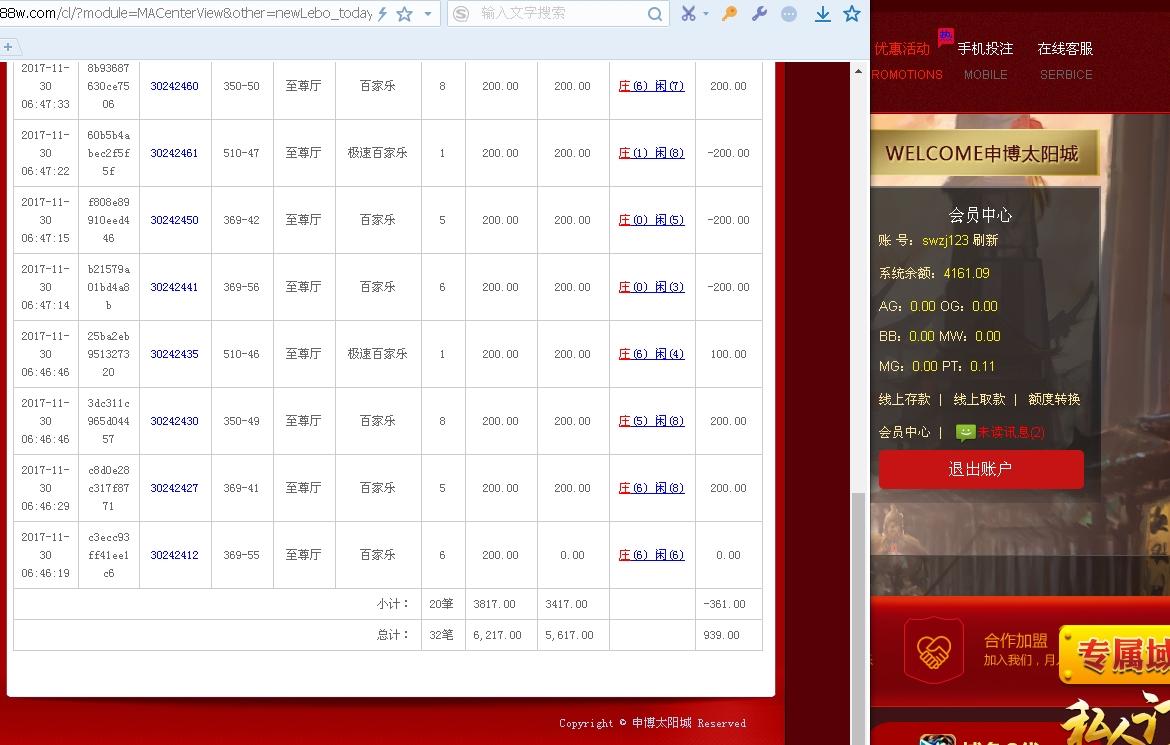The width and height of the screenshot is (1170, 745).
Task: Click the wrench settings icon
Action: pos(758,14)
